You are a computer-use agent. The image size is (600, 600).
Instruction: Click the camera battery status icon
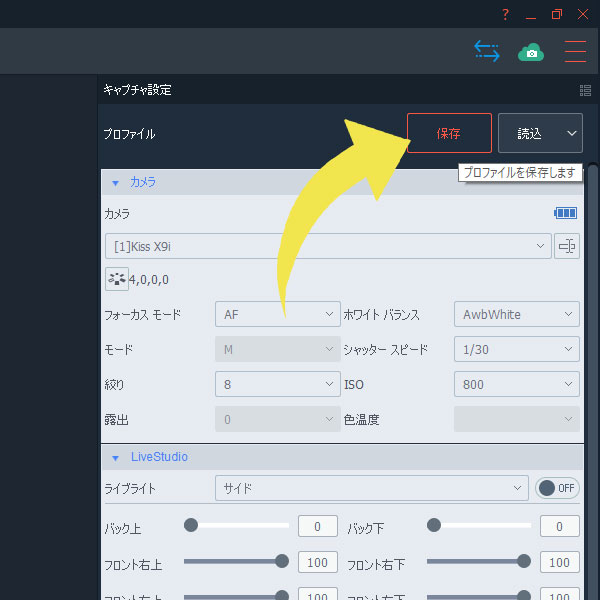coord(566,213)
